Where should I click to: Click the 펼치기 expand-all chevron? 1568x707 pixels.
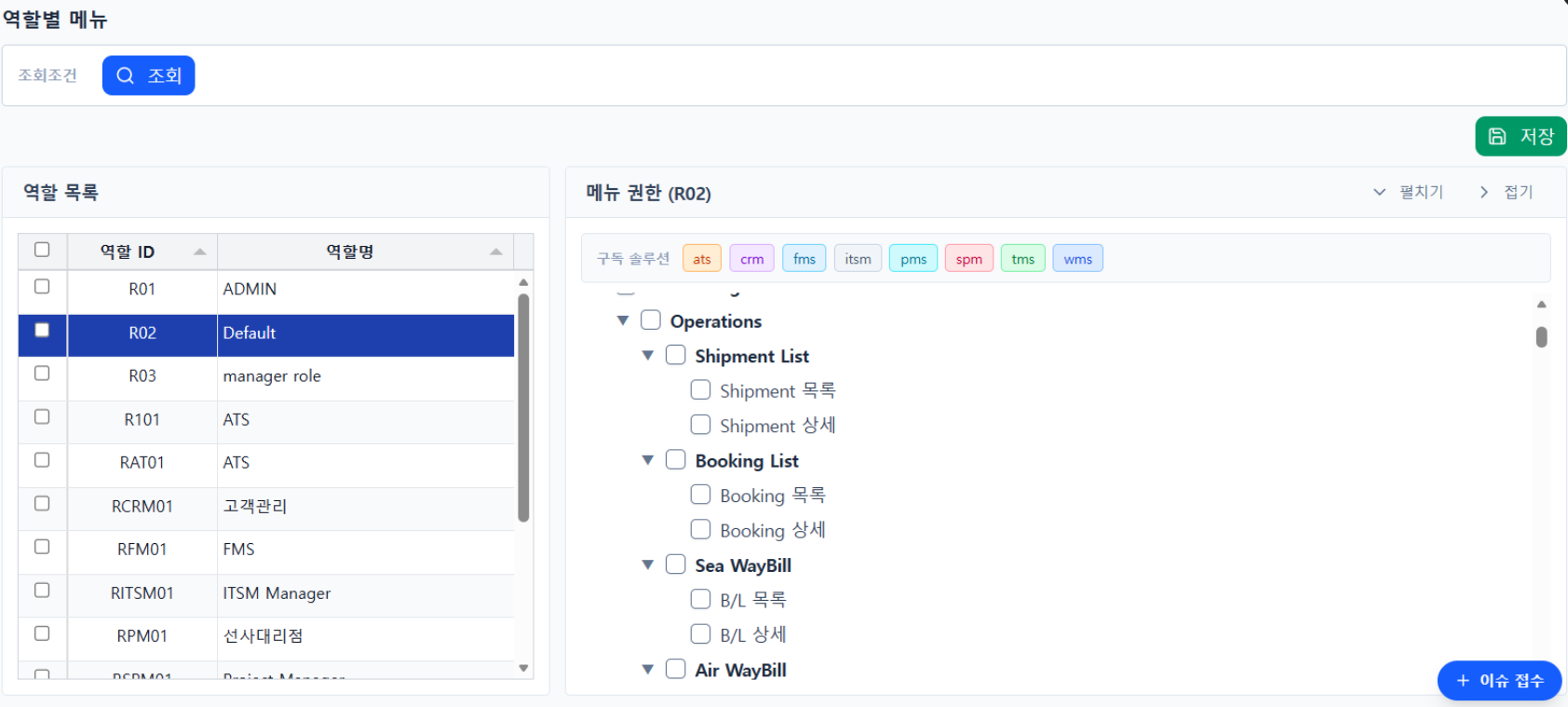coord(1380,192)
